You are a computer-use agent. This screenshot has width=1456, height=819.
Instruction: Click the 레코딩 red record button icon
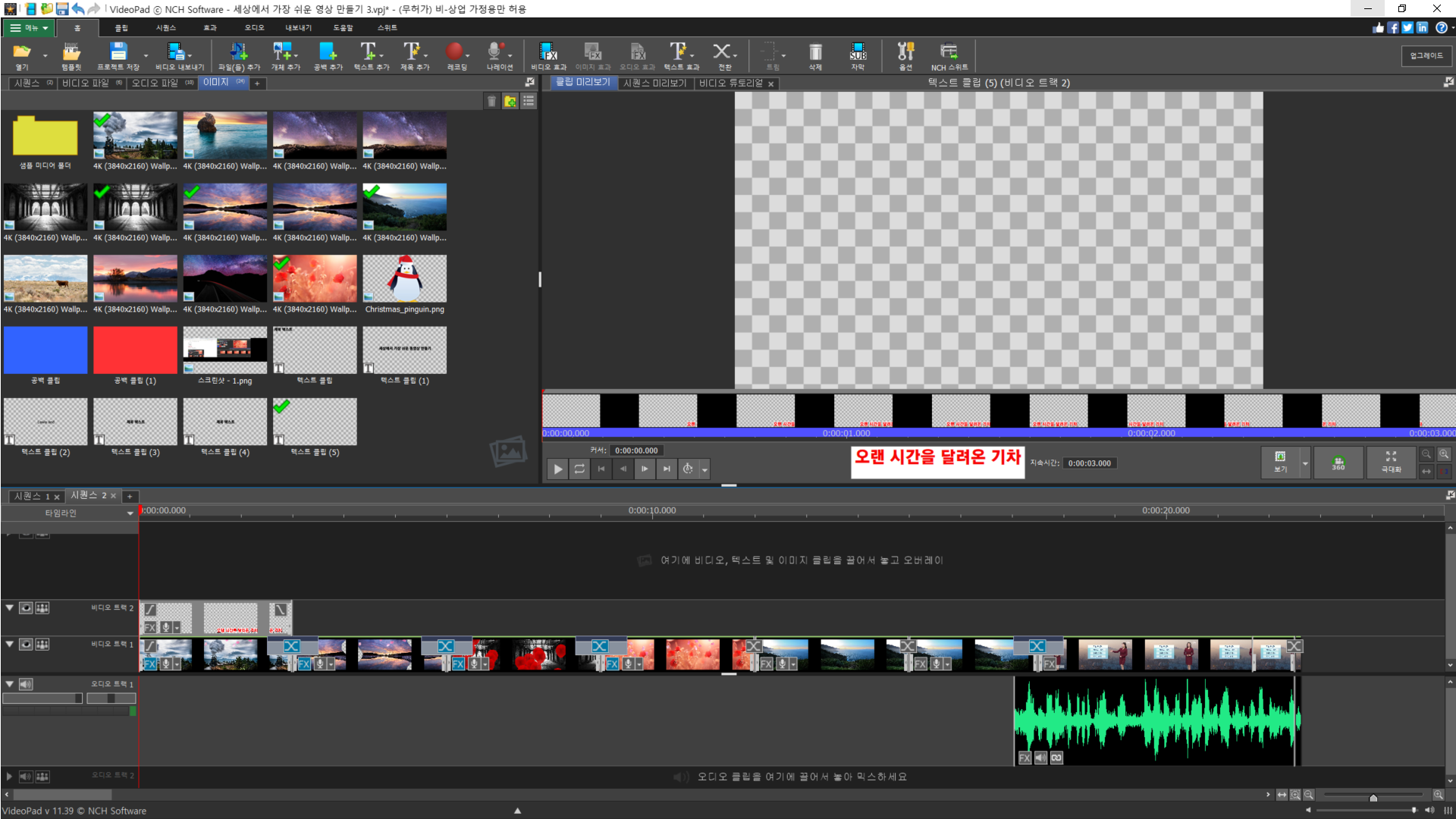[x=455, y=52]
